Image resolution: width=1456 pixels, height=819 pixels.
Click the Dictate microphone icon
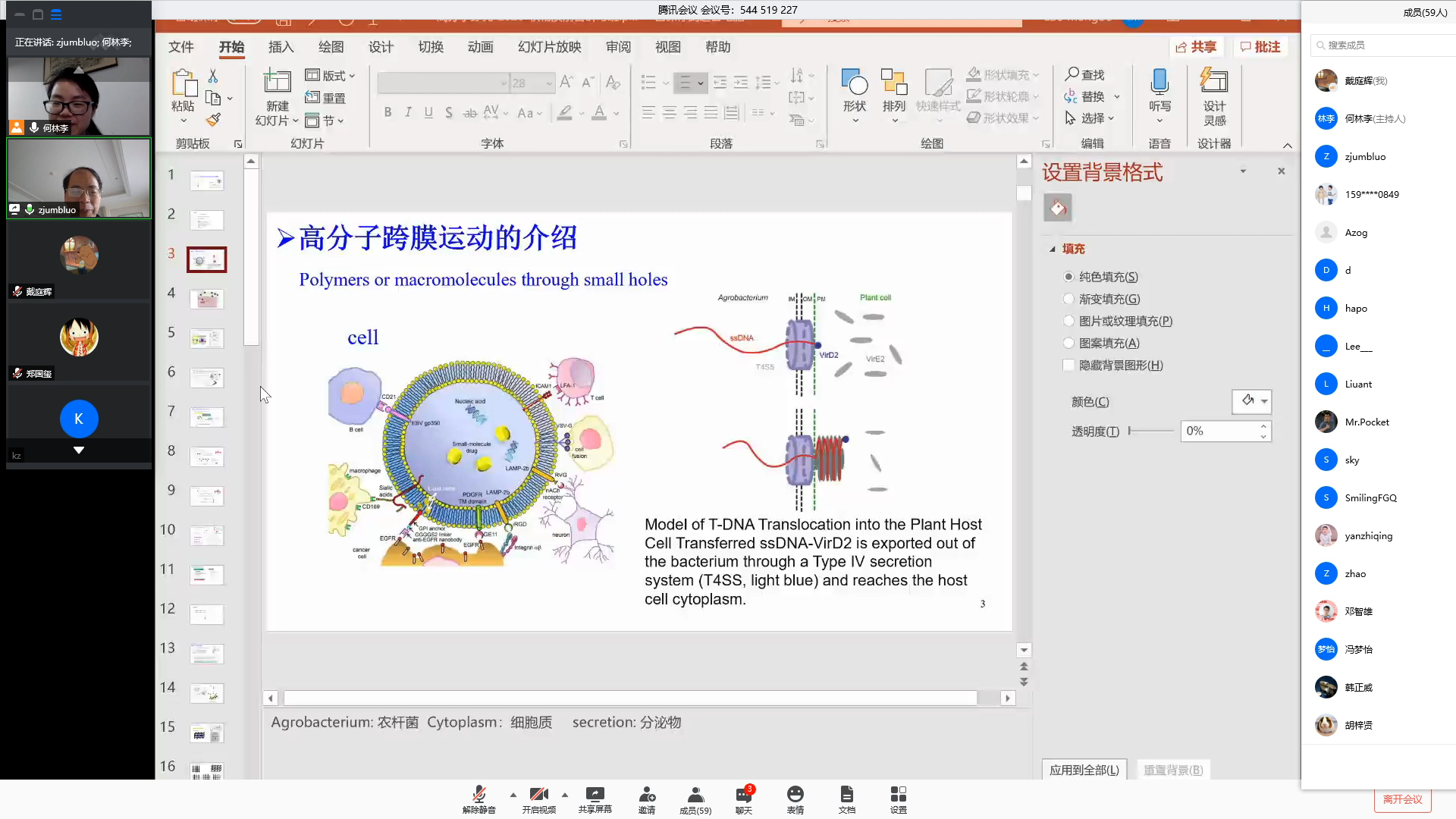coord(1159,82)
